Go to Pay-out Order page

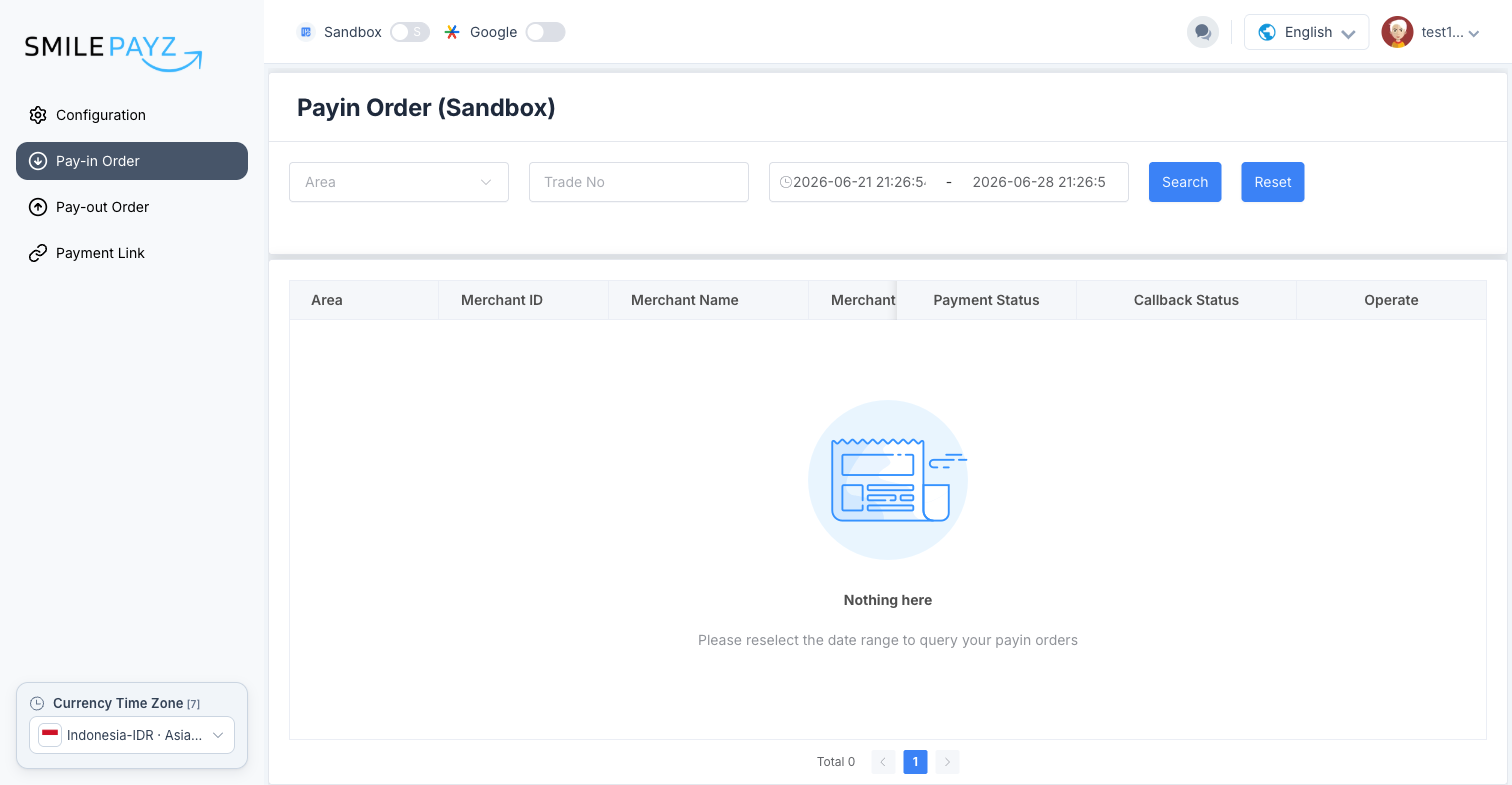click(132, 207)
